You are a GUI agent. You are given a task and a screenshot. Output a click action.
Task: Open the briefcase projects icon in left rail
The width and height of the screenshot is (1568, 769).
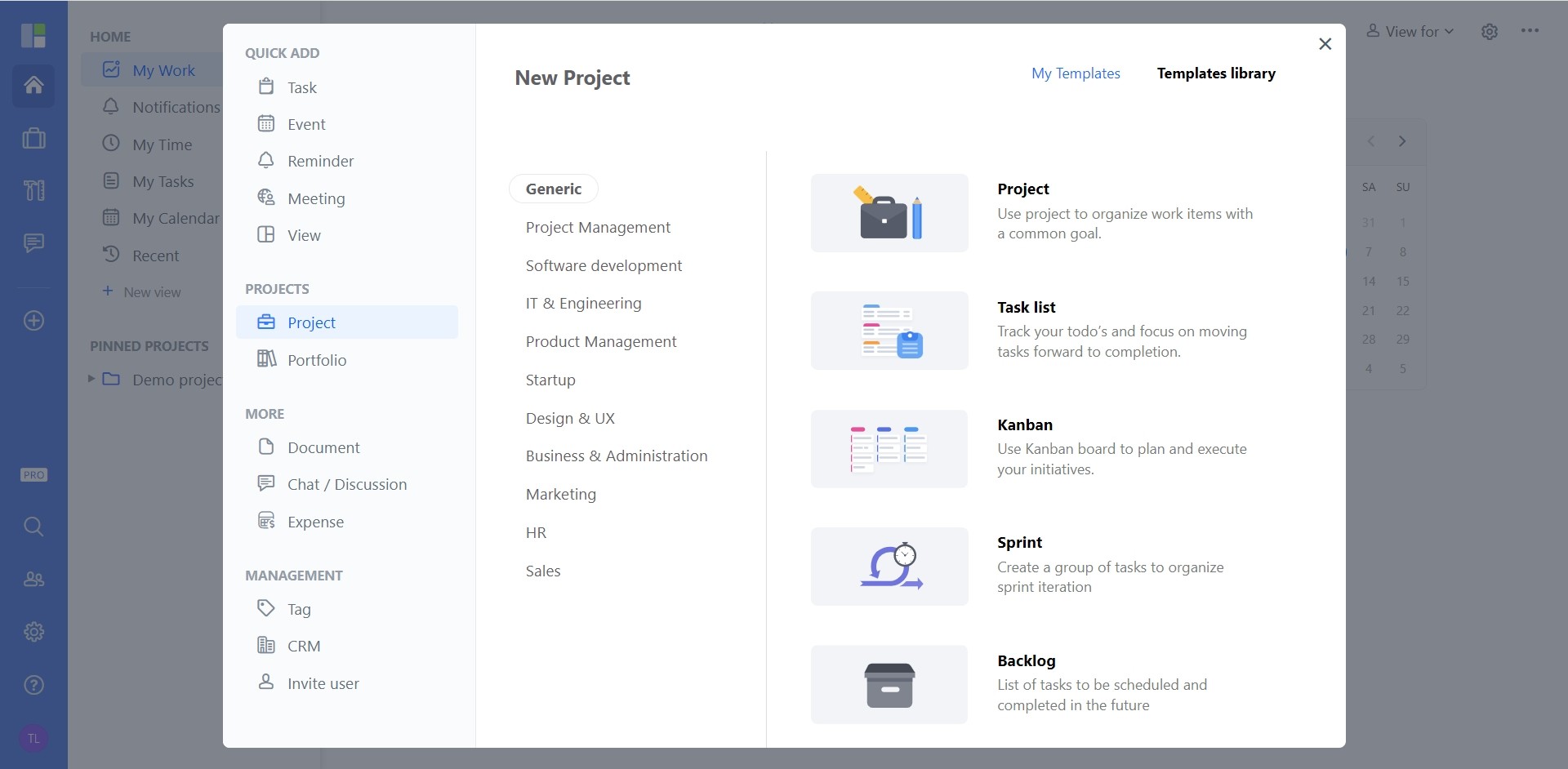pyautogui.click(x=33, y=138)
